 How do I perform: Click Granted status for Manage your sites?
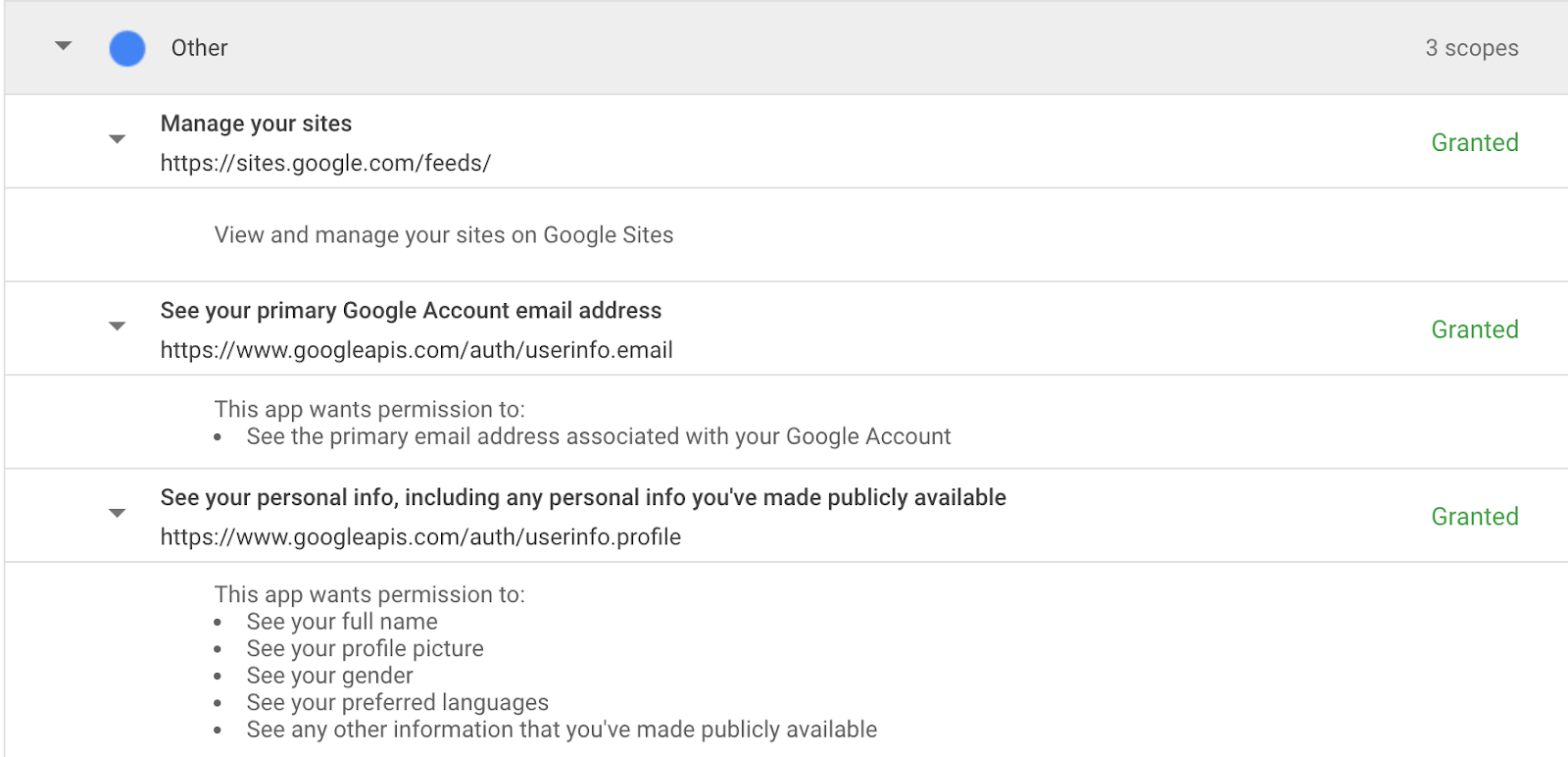coord(1474,143)
